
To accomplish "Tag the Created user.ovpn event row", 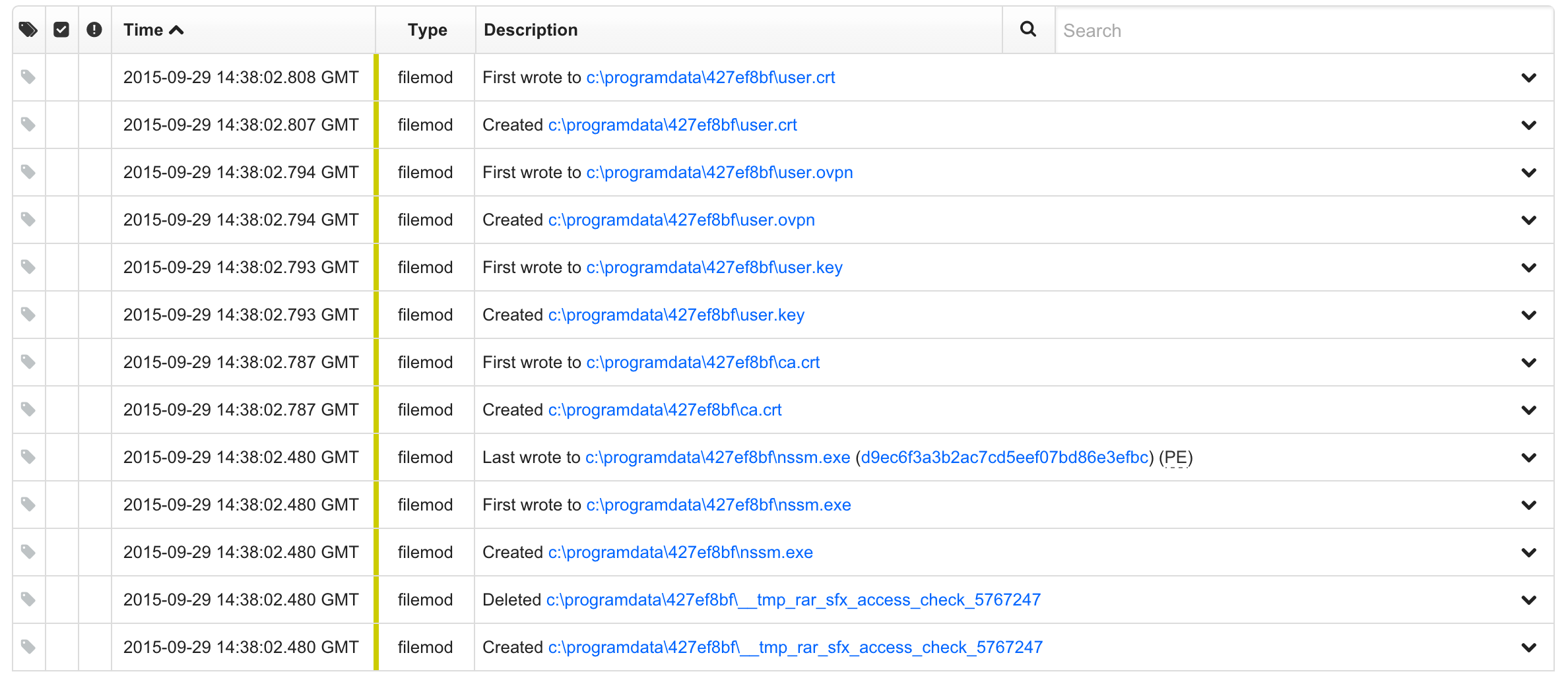I will (28, 220).
